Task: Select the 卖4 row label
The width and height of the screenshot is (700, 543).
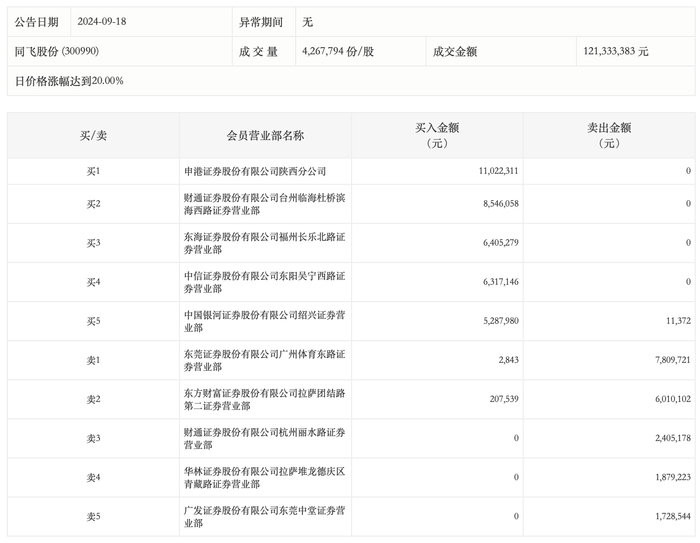Action: pos(93,477)
